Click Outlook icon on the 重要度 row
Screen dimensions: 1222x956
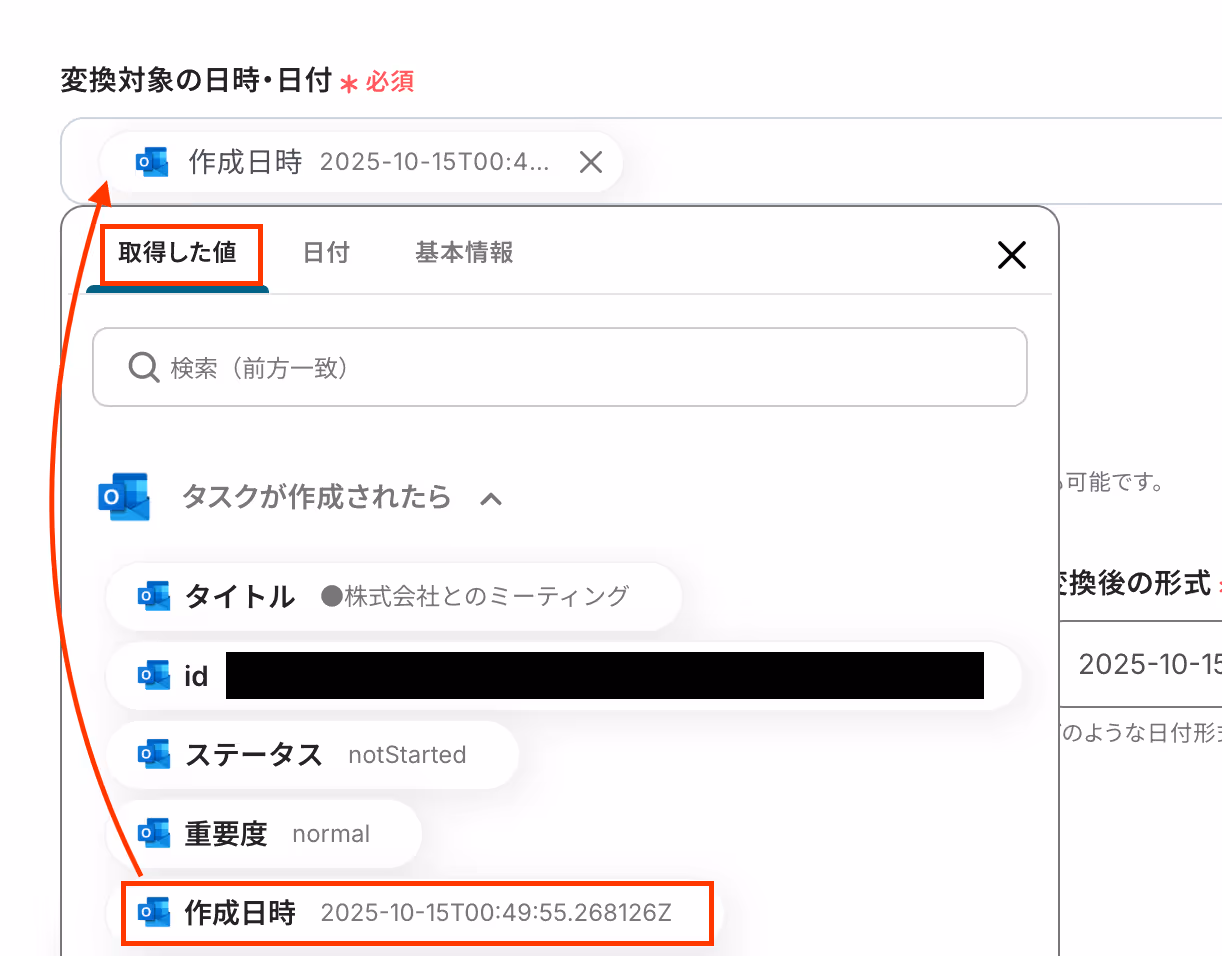coord(153,833)
